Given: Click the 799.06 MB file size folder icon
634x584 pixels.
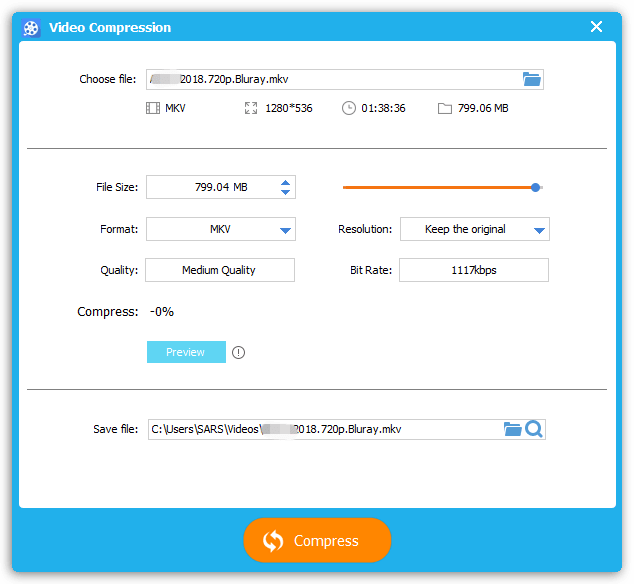Looking at the screenshot, I should coord(445,108).
